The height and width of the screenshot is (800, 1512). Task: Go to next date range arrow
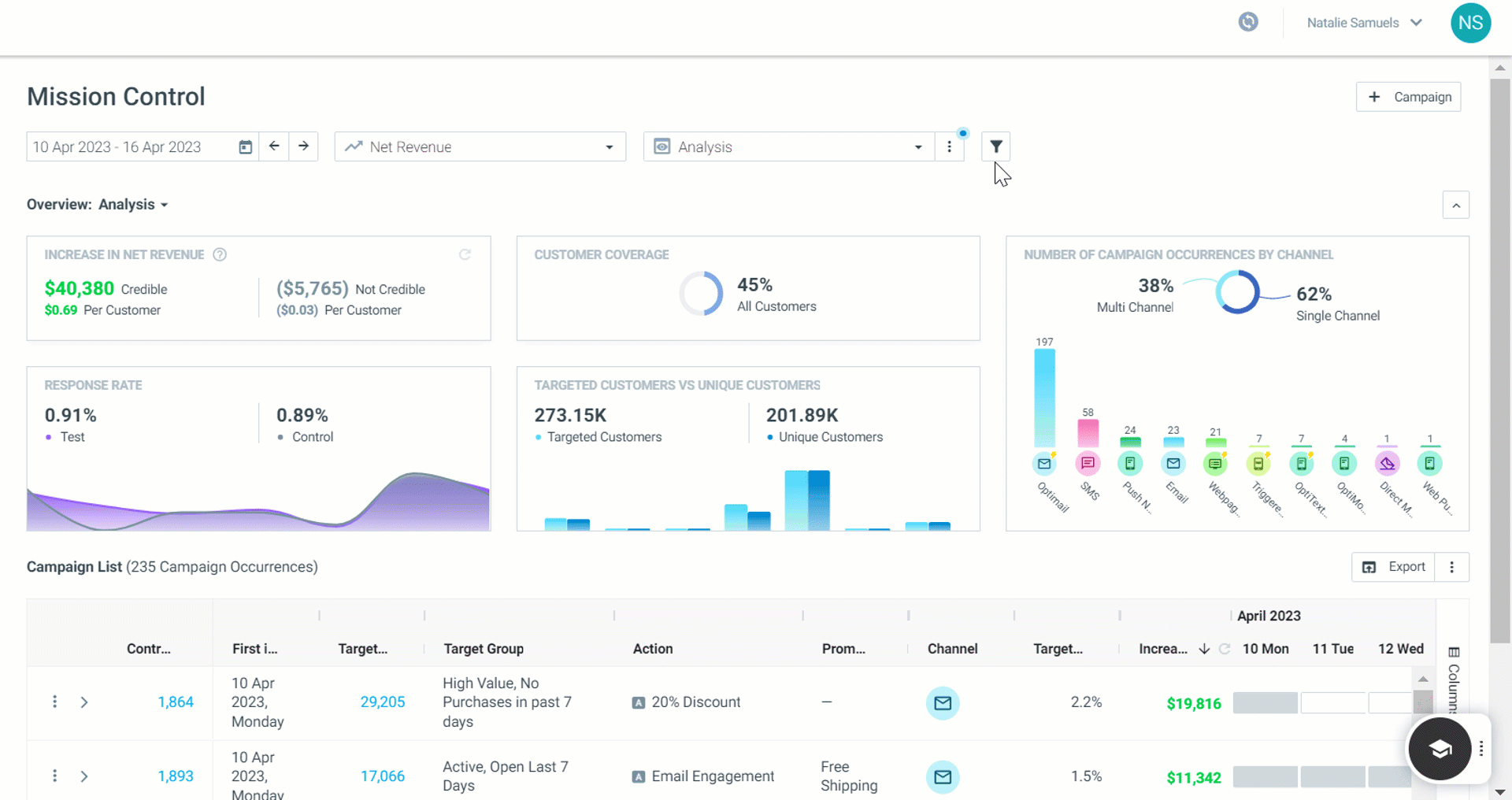point(303,146)
